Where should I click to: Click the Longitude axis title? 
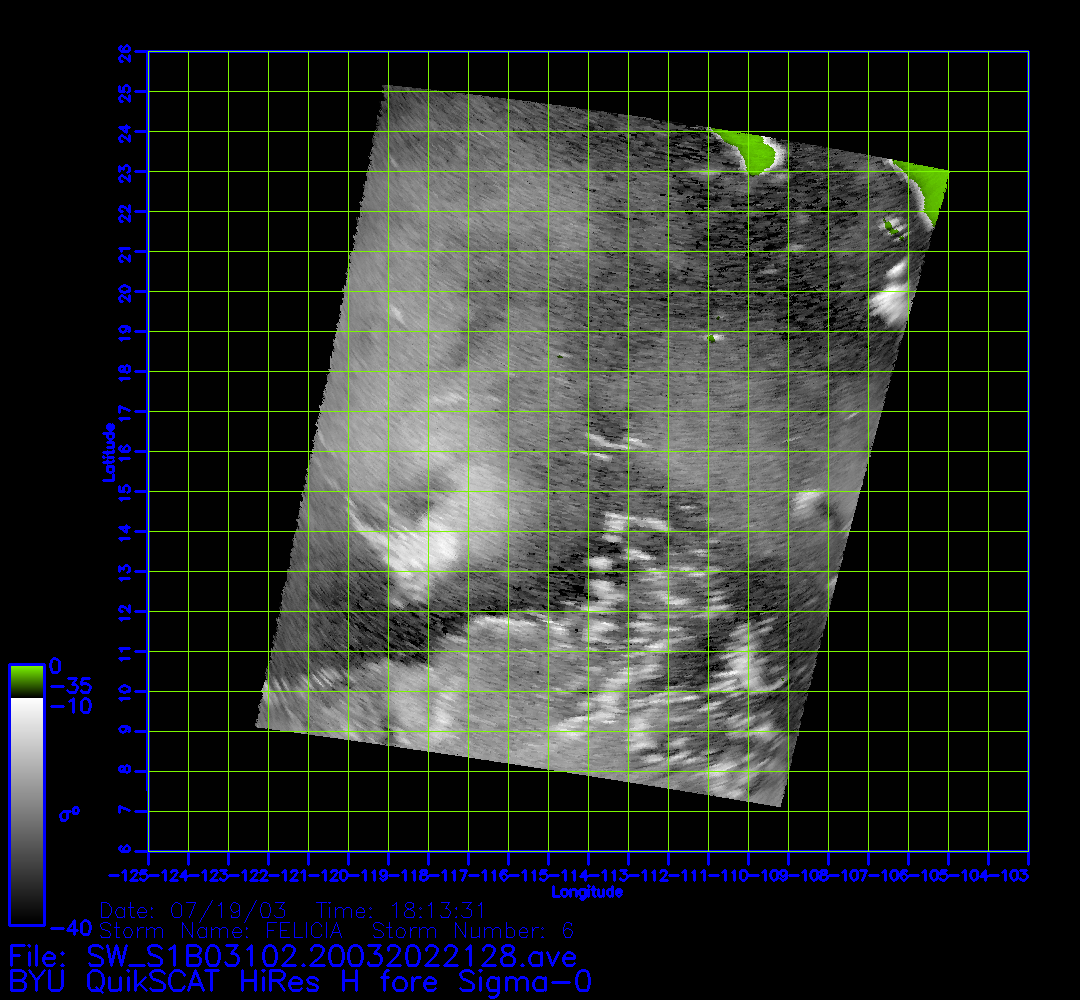[587, 891]
